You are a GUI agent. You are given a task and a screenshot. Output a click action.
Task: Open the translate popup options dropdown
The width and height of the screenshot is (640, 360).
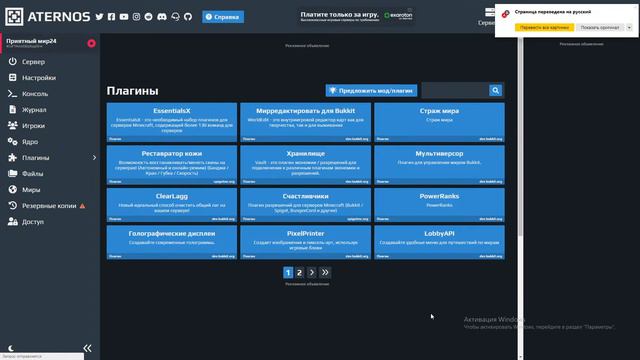(x=629, y=27)
